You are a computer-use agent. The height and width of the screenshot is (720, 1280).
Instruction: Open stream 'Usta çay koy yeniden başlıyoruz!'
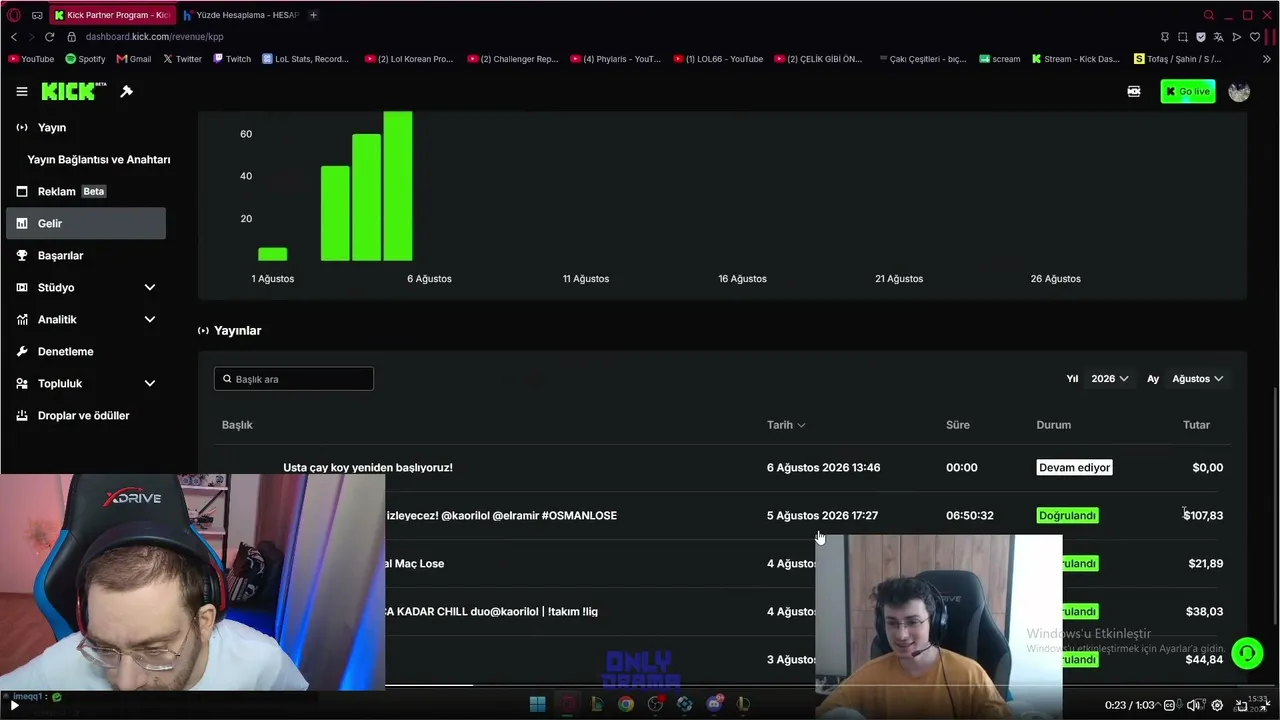point(368,467)
